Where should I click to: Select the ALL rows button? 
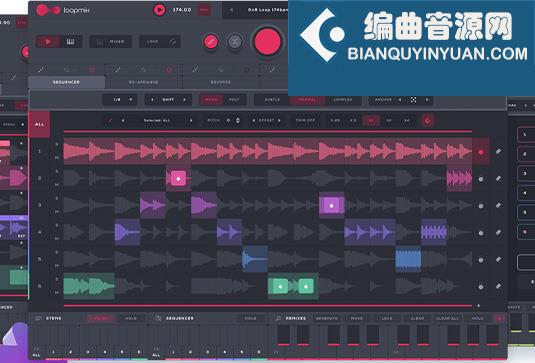coord(39,125)
